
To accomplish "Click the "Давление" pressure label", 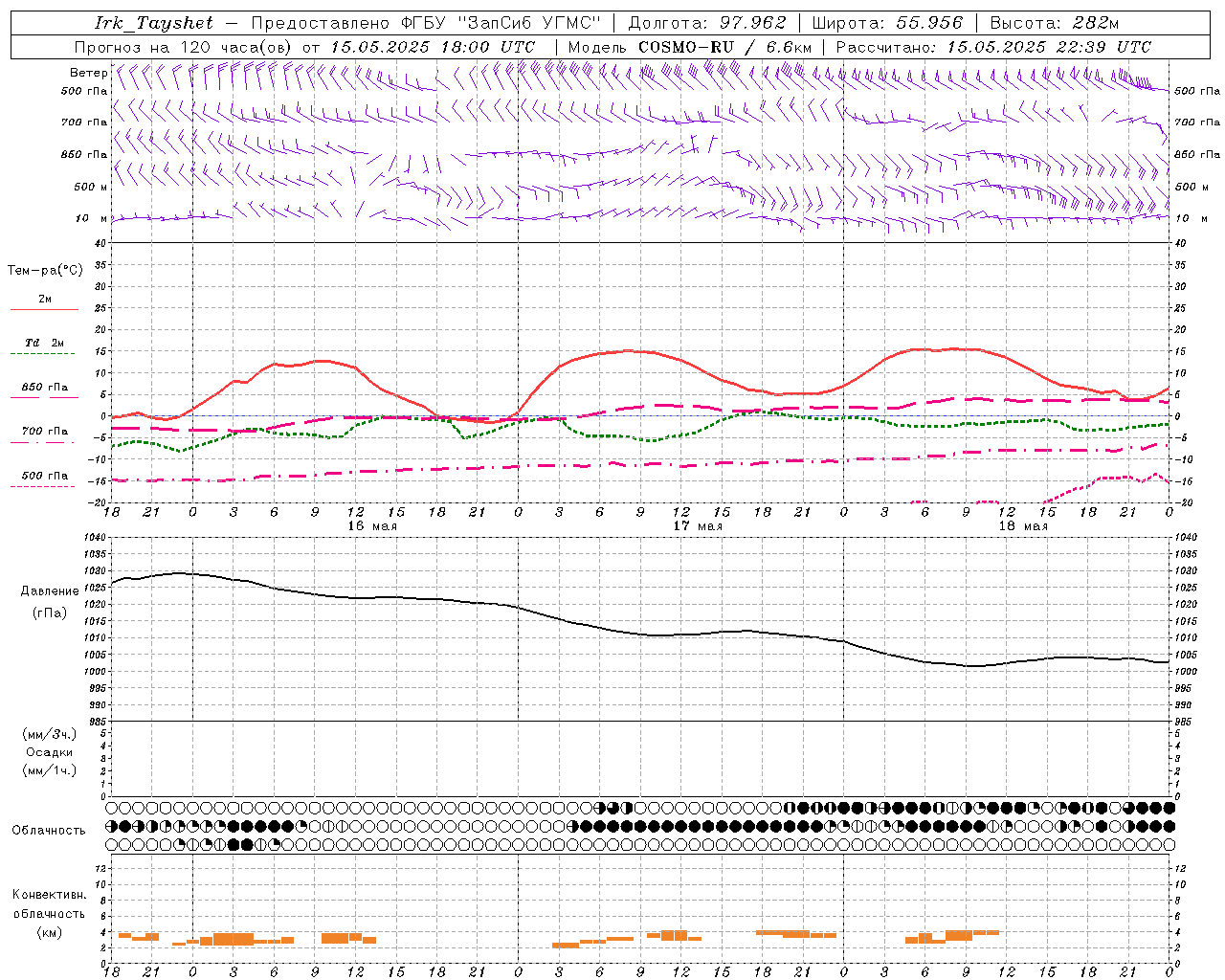I will coord(50,591).
